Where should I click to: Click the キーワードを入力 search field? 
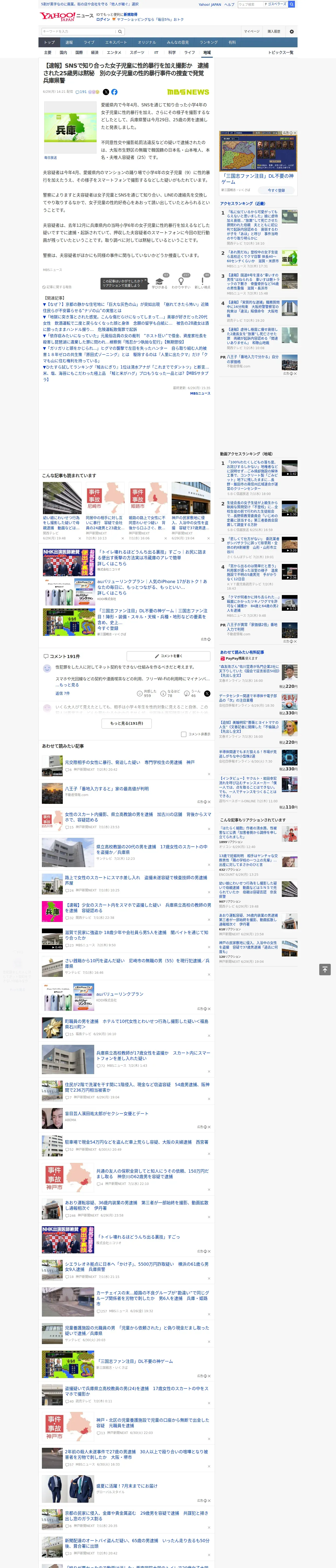(79, 32)
